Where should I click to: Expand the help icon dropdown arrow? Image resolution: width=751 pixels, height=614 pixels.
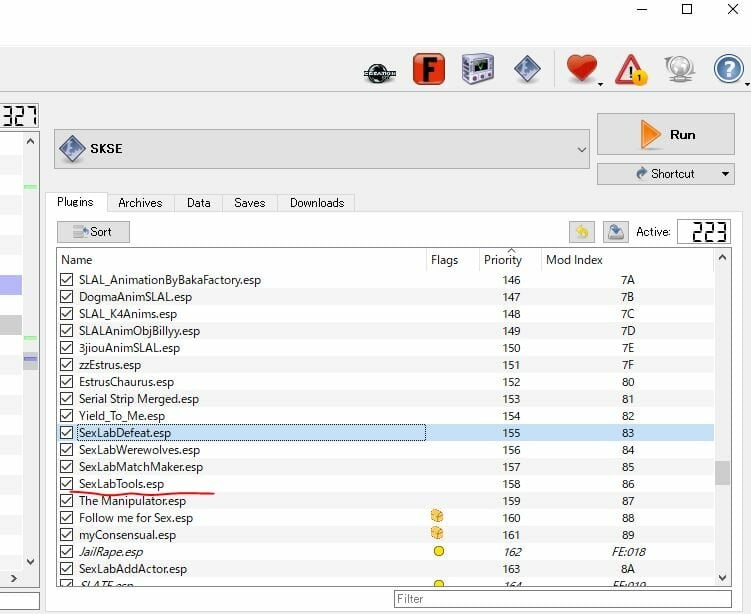pyautogui.click(x=747, y=85)
